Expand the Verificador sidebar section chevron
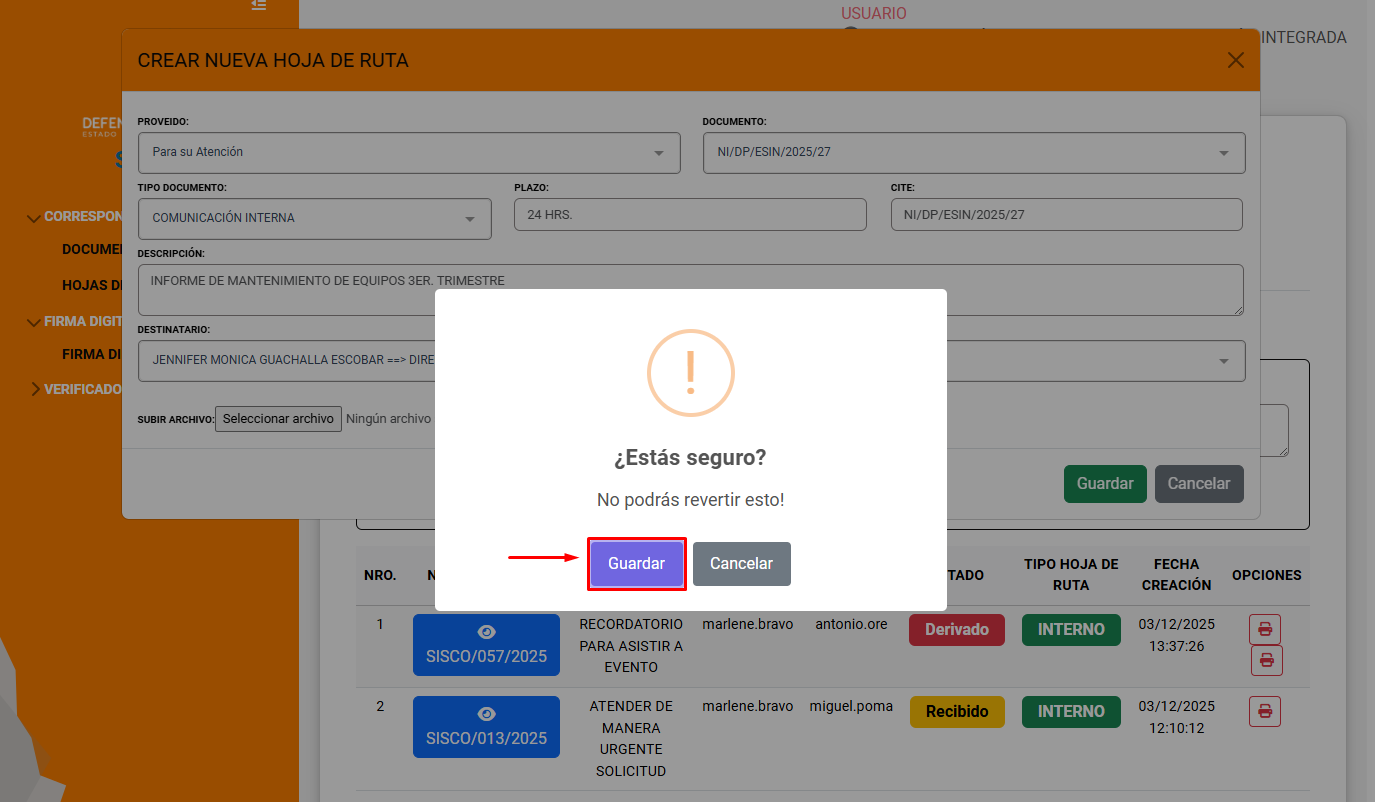Screen dimensions: 1375x802 pyautogui.click(x=36, y=389)
